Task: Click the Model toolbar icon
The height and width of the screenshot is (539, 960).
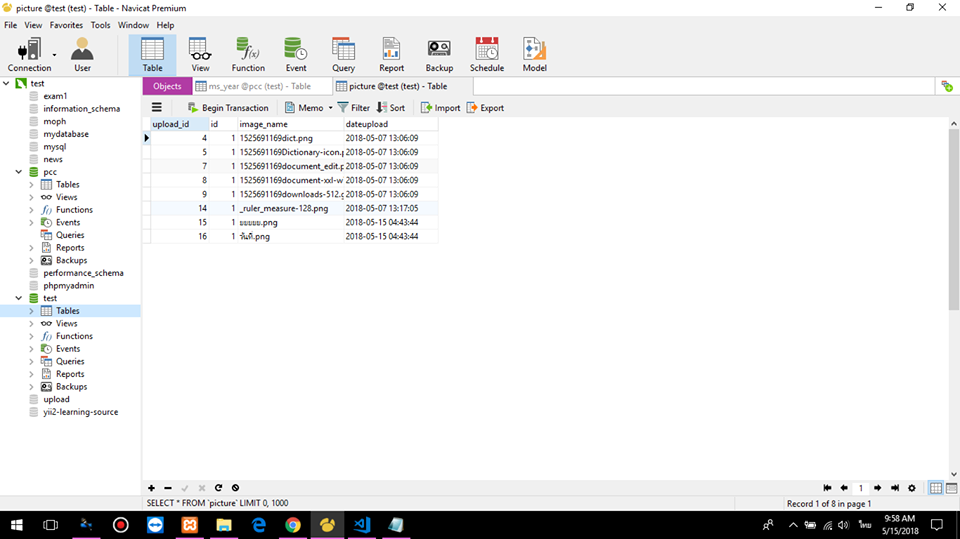Action: [534, 54]
